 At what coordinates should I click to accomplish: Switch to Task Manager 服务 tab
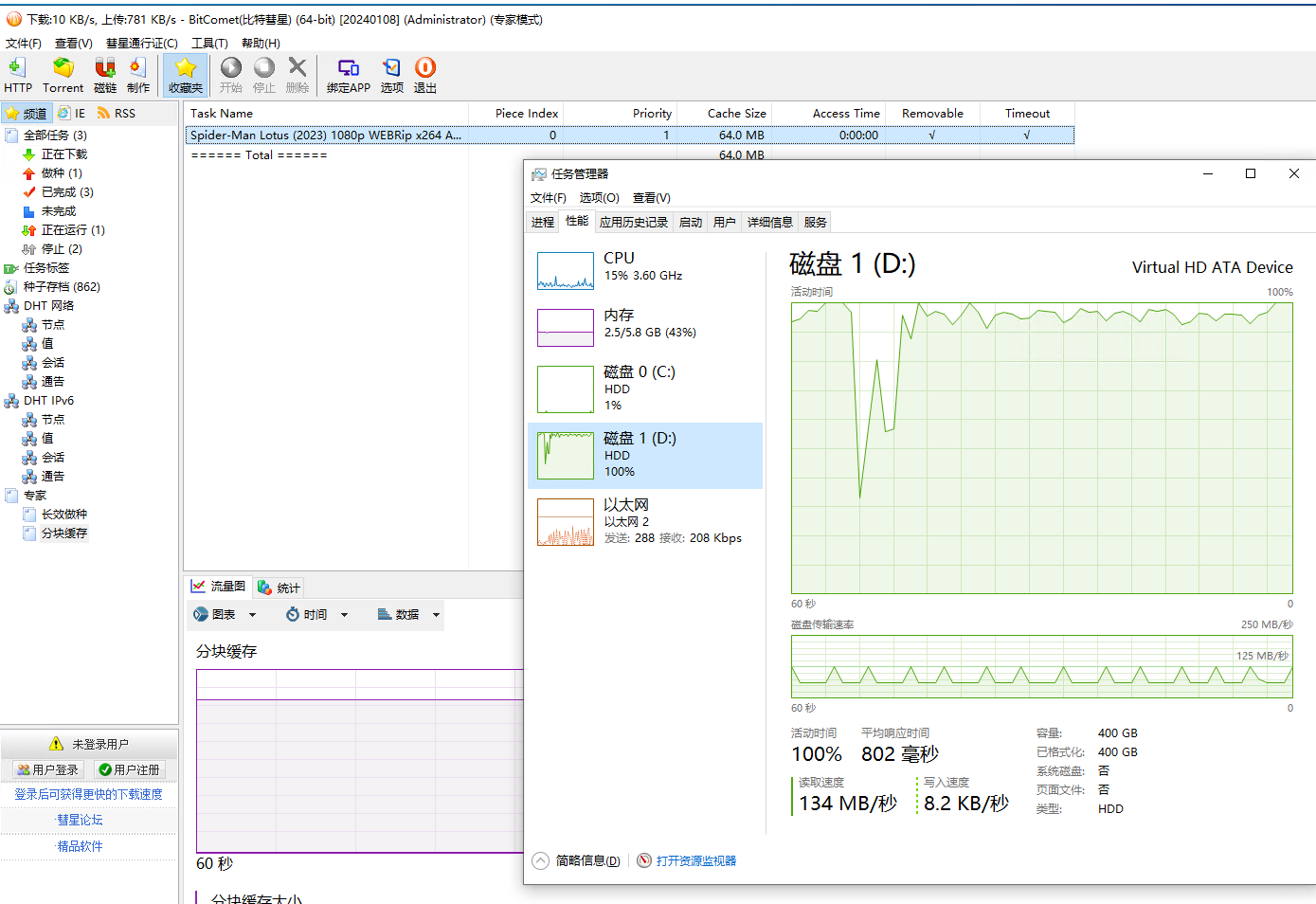click(816, 222)
